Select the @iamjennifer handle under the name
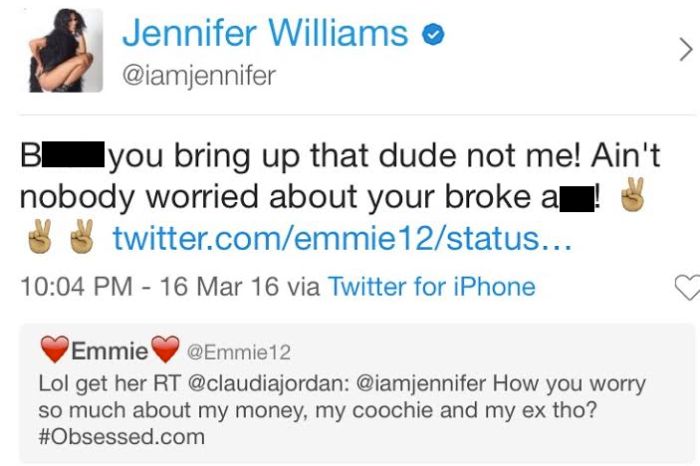The image size is (700, 466). point(200,74)
